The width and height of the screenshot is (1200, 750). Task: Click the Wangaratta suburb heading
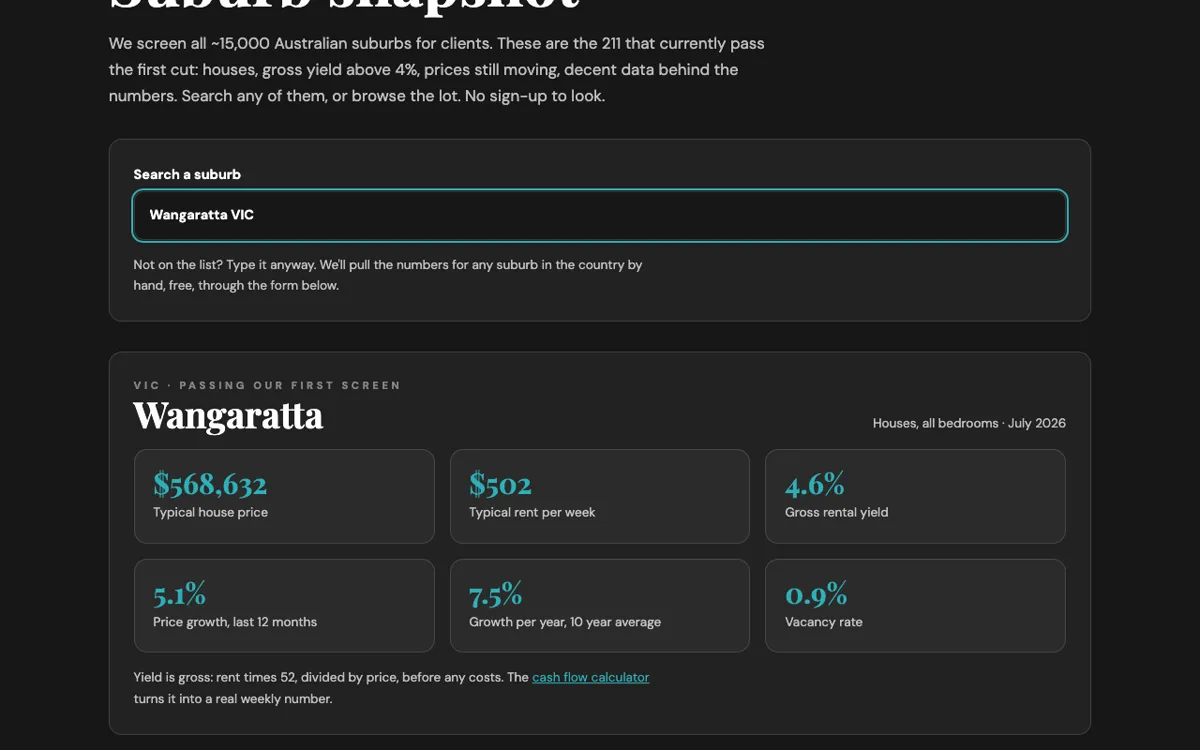[228, 416]
